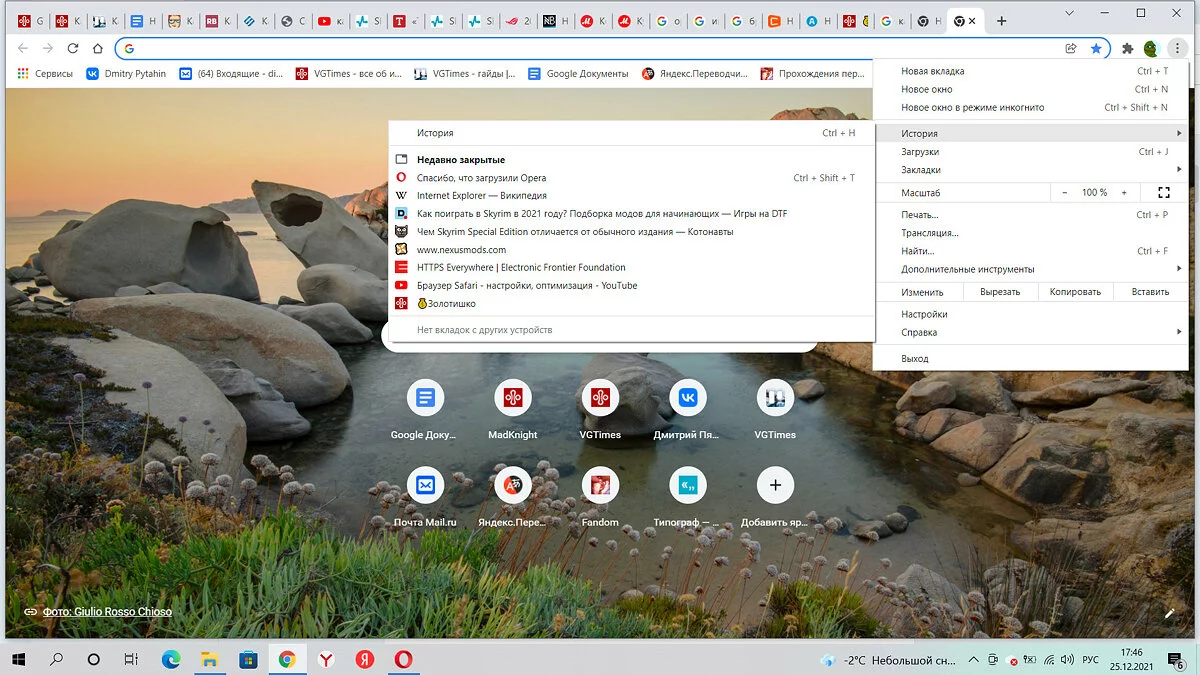Click the fullscreen icon beside zoom level
The height and width of the screenshot is (675, 1200).
pos(1163,192)
